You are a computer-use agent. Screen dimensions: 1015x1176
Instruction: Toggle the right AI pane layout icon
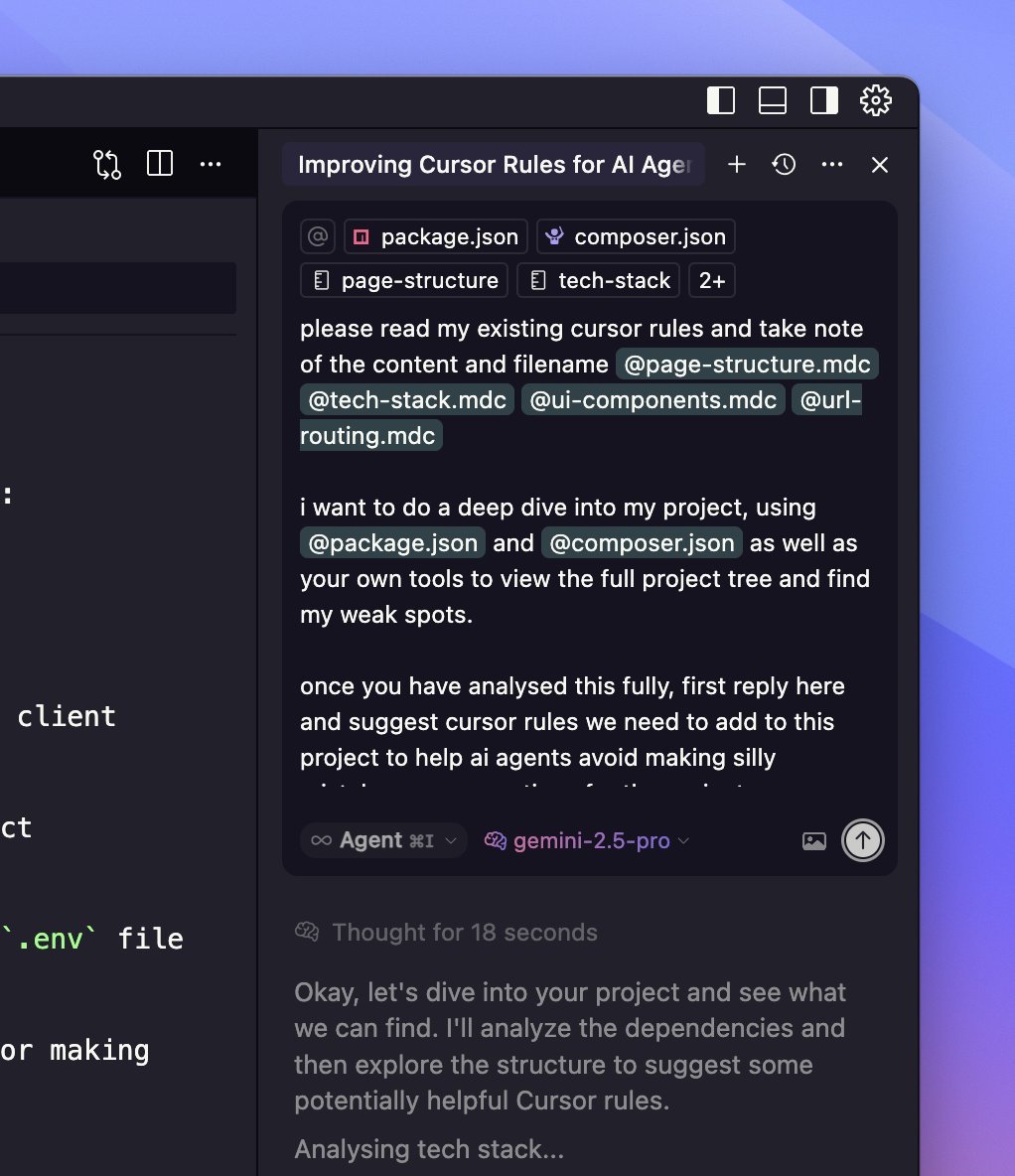823,100
